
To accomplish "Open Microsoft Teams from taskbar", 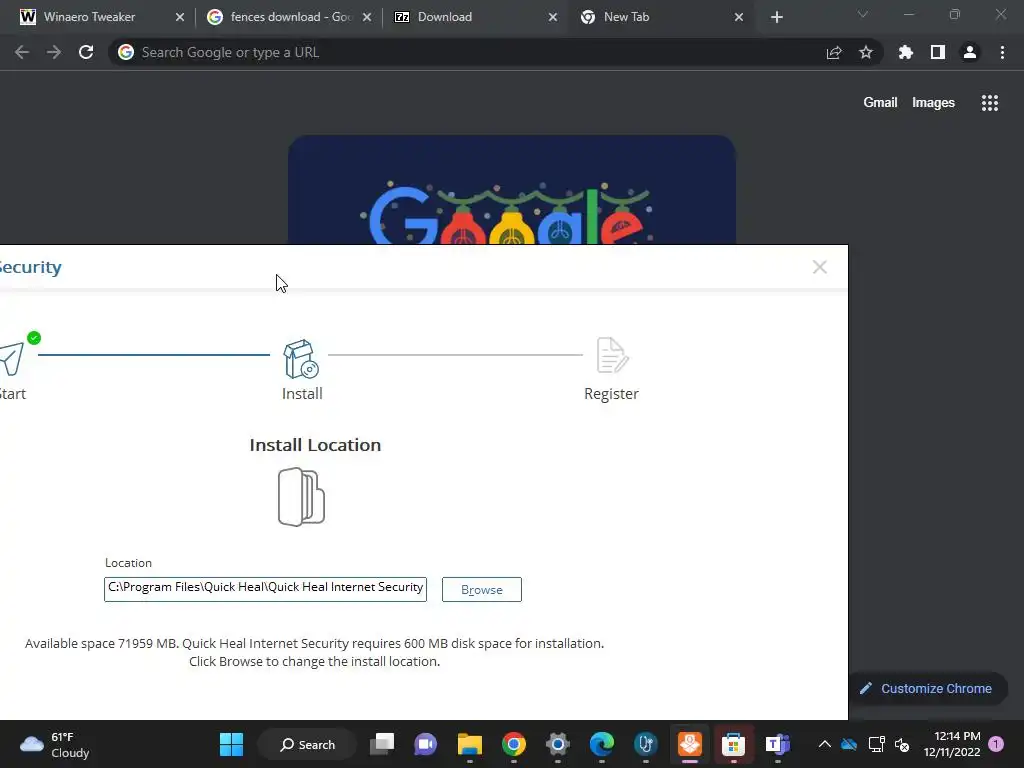I will click(x=777, y=744).
